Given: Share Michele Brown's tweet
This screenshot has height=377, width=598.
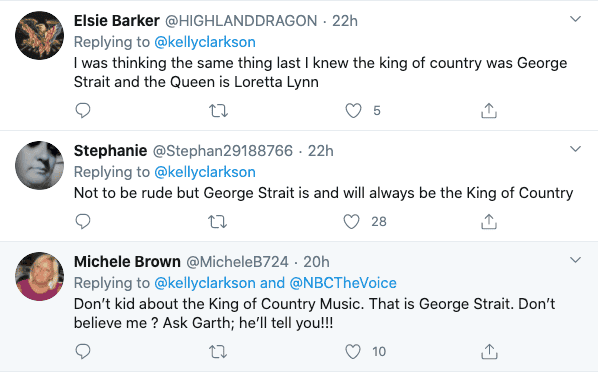Looking at the screenshot, I should 489,351.
